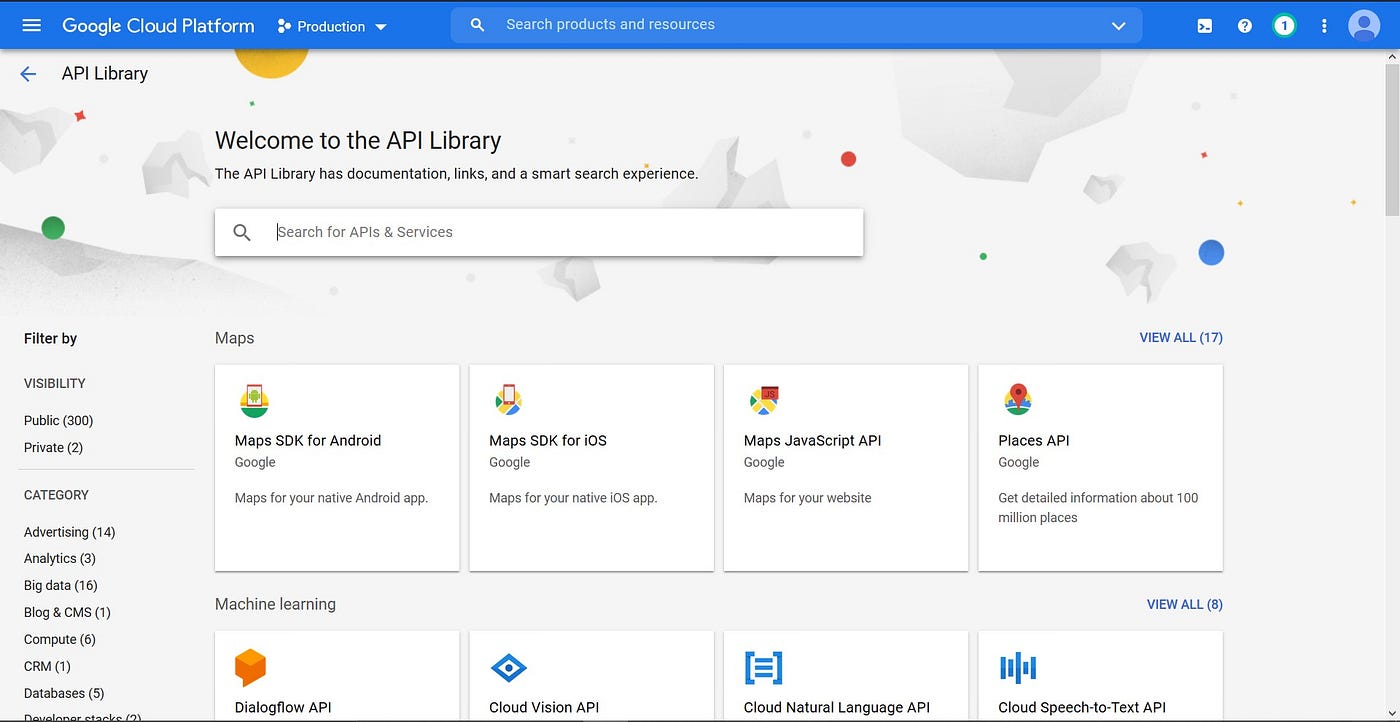Click the Google Cloud Platform logo
Viewport: 1400px width, 722px height.
pos(158,26)
